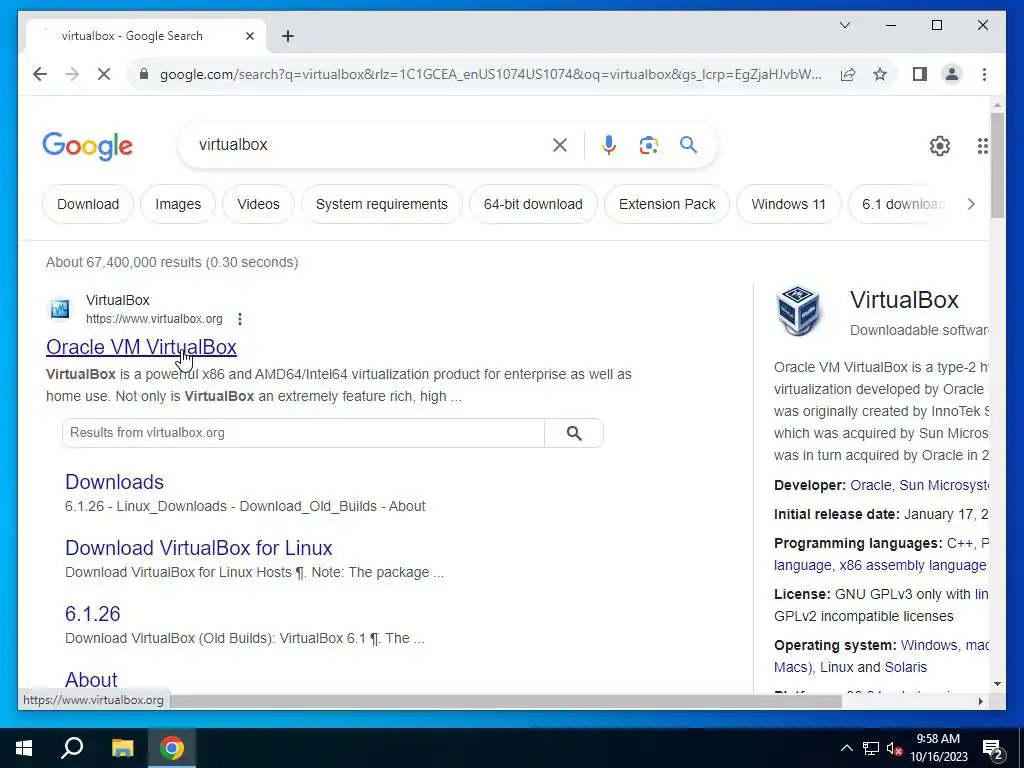Open the Oracle VM VirtualBox result link
The width and height of the screenshot is (1024, 768).
tap(141, 347)
